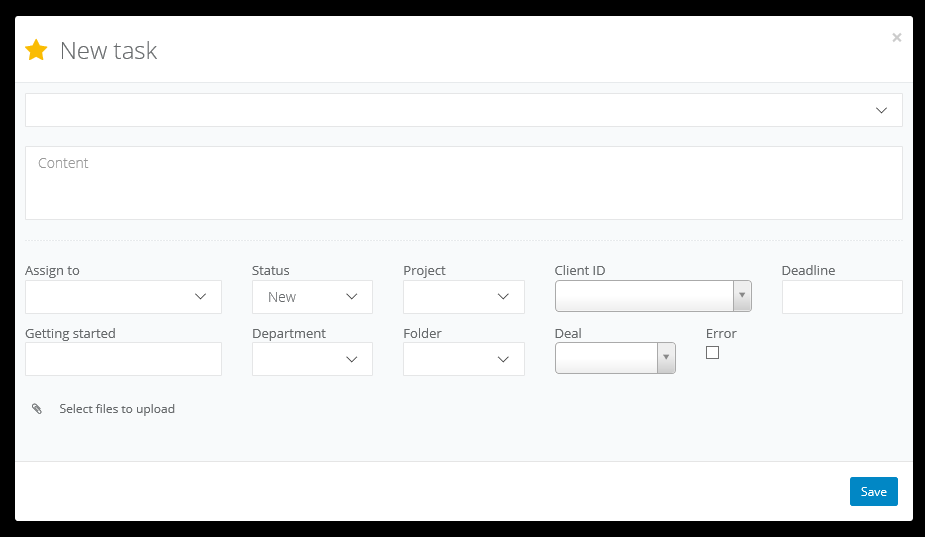Click the Getting started input field
This screenshot has width=925, height=537.
pyautogui.click(x=123, y=359)
